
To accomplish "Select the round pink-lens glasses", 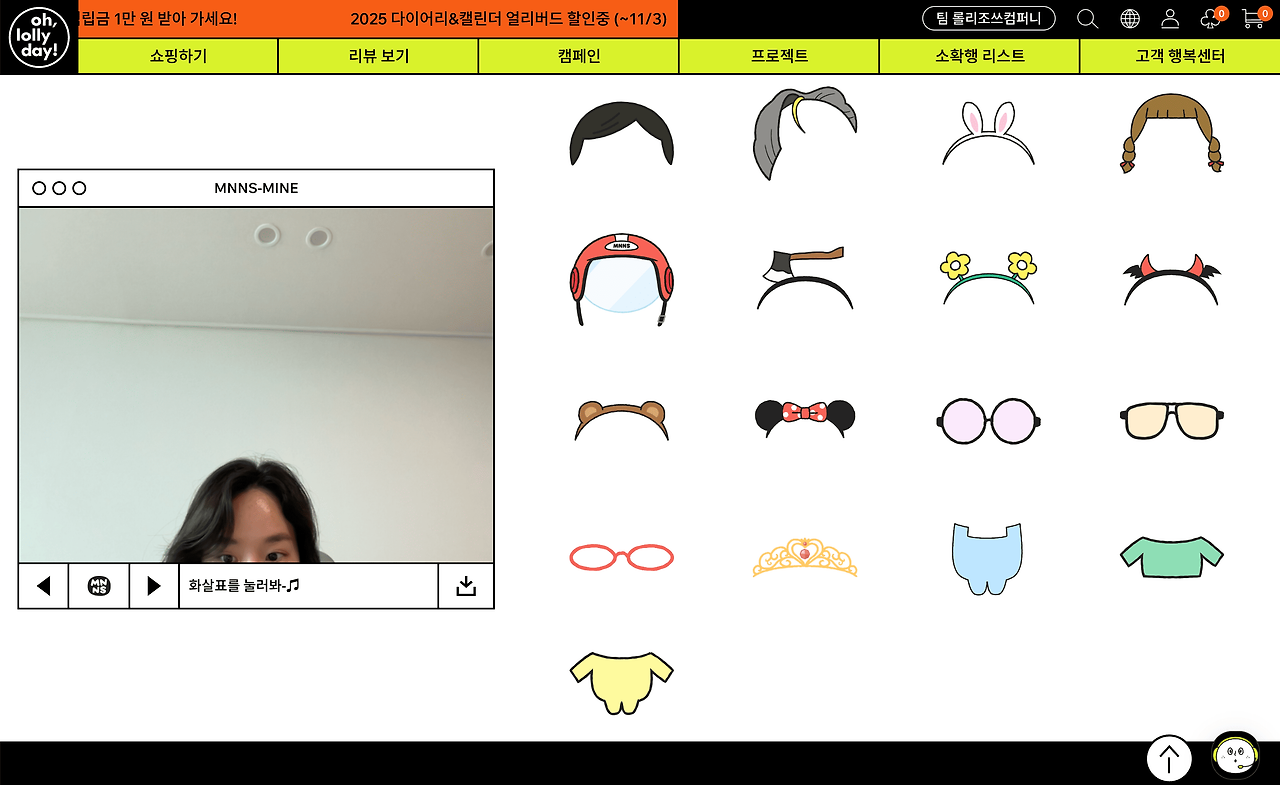I will point(988,420).
